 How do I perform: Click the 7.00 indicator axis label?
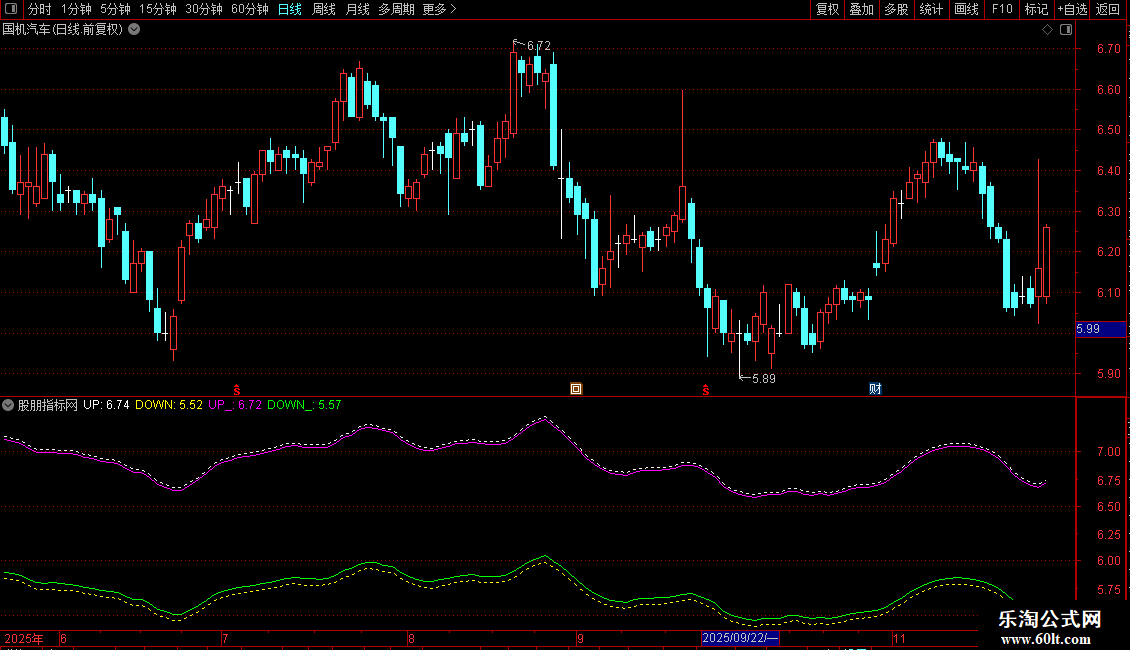[x=1108, y=452]
